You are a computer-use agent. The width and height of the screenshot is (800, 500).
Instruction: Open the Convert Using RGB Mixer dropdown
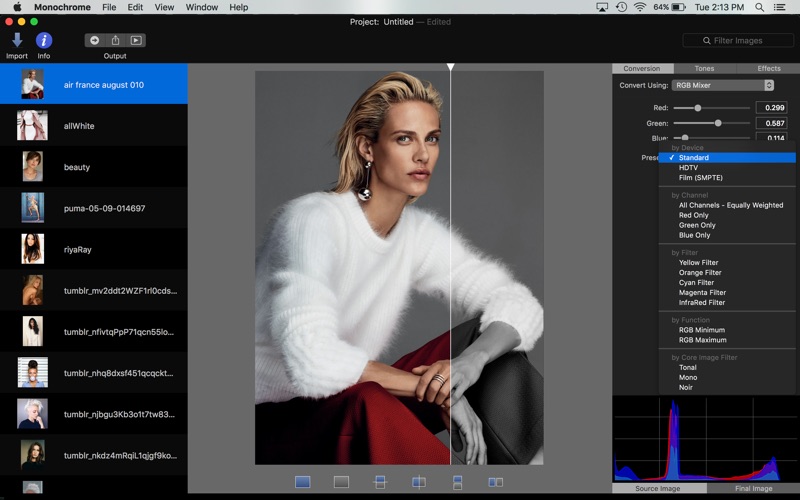723,85
